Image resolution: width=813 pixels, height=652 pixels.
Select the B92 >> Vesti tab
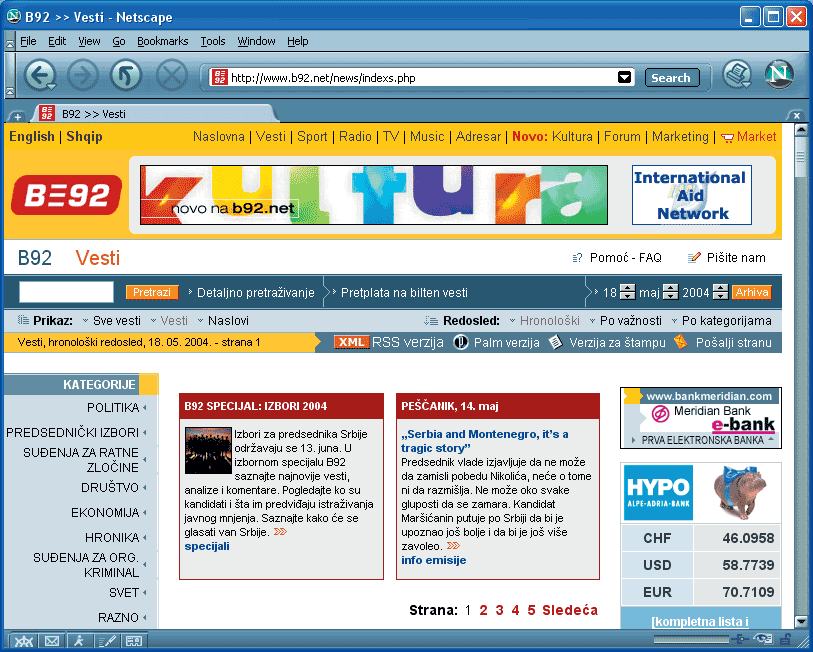click(x=156, y=114)
